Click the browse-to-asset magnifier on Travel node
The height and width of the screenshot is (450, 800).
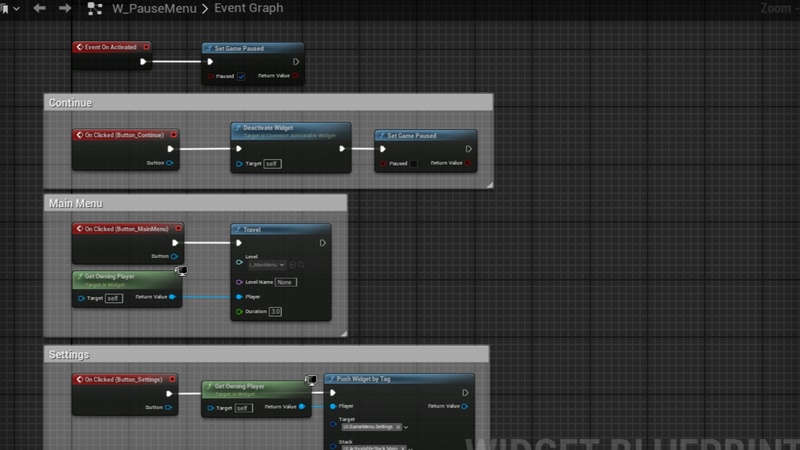[x=302, y=265]
